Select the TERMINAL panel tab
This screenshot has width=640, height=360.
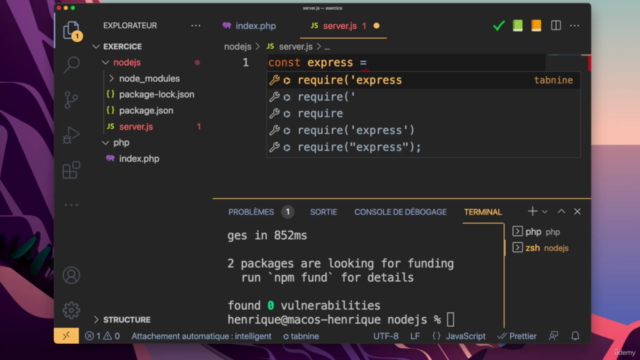(482, 212)
